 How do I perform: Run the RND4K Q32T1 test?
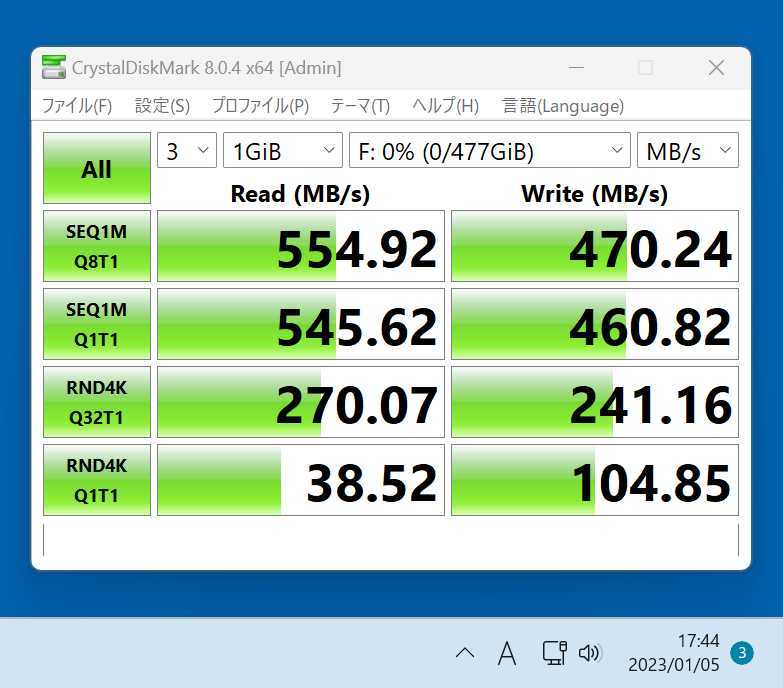click(97, 402)
